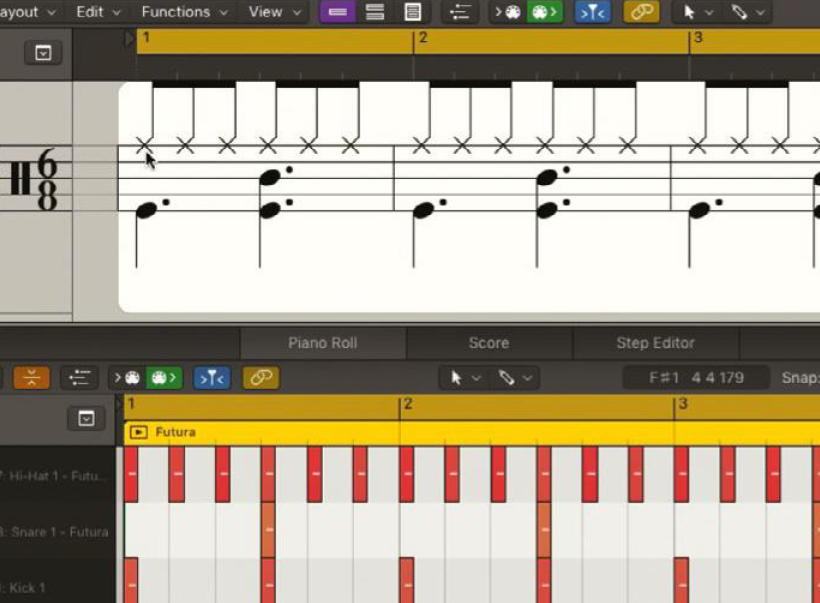The width and height of the screenshot is (820, 603).
Task: Click the Futura region header
Action: (x=175, y=432)
